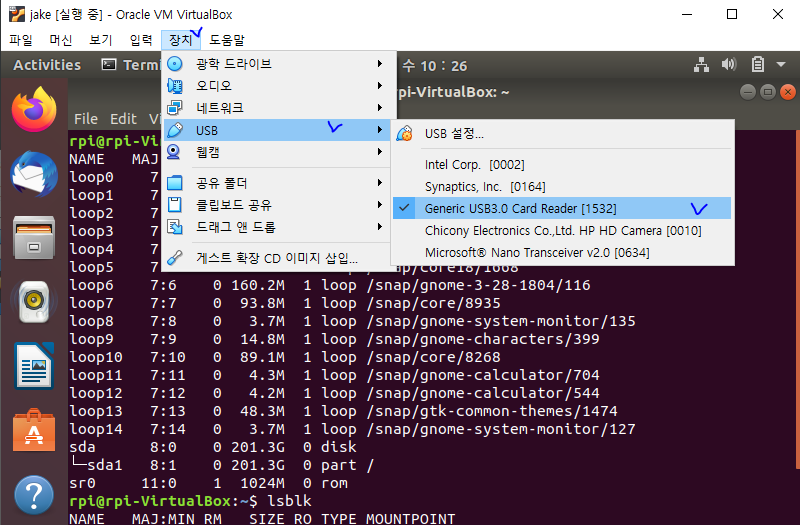Click the network adapters icon
The height and width of the screenshot is (525, 800).
pyautogui.click(x=174, y=108)
